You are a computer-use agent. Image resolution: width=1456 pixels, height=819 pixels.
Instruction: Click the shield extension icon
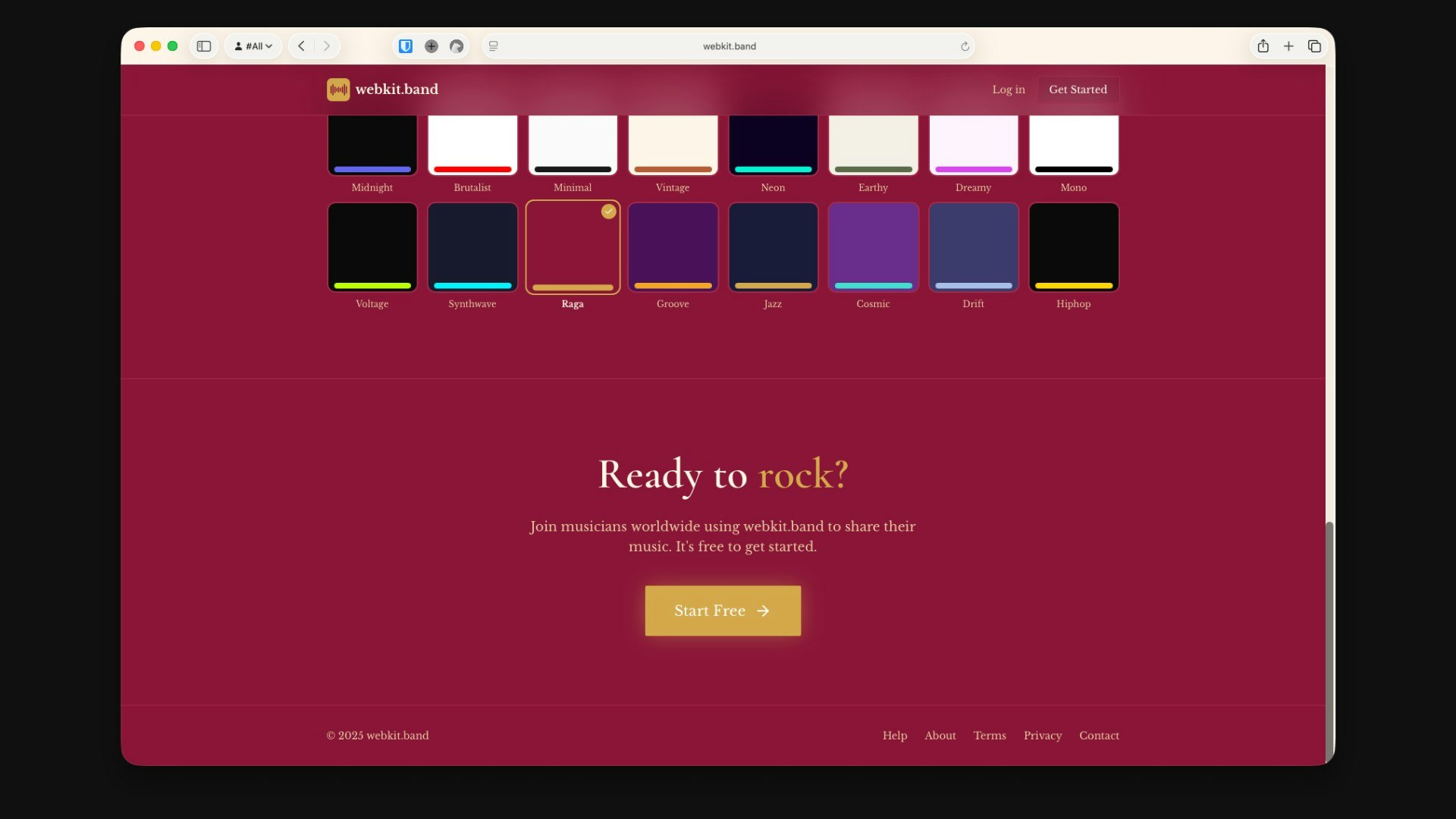406,45
